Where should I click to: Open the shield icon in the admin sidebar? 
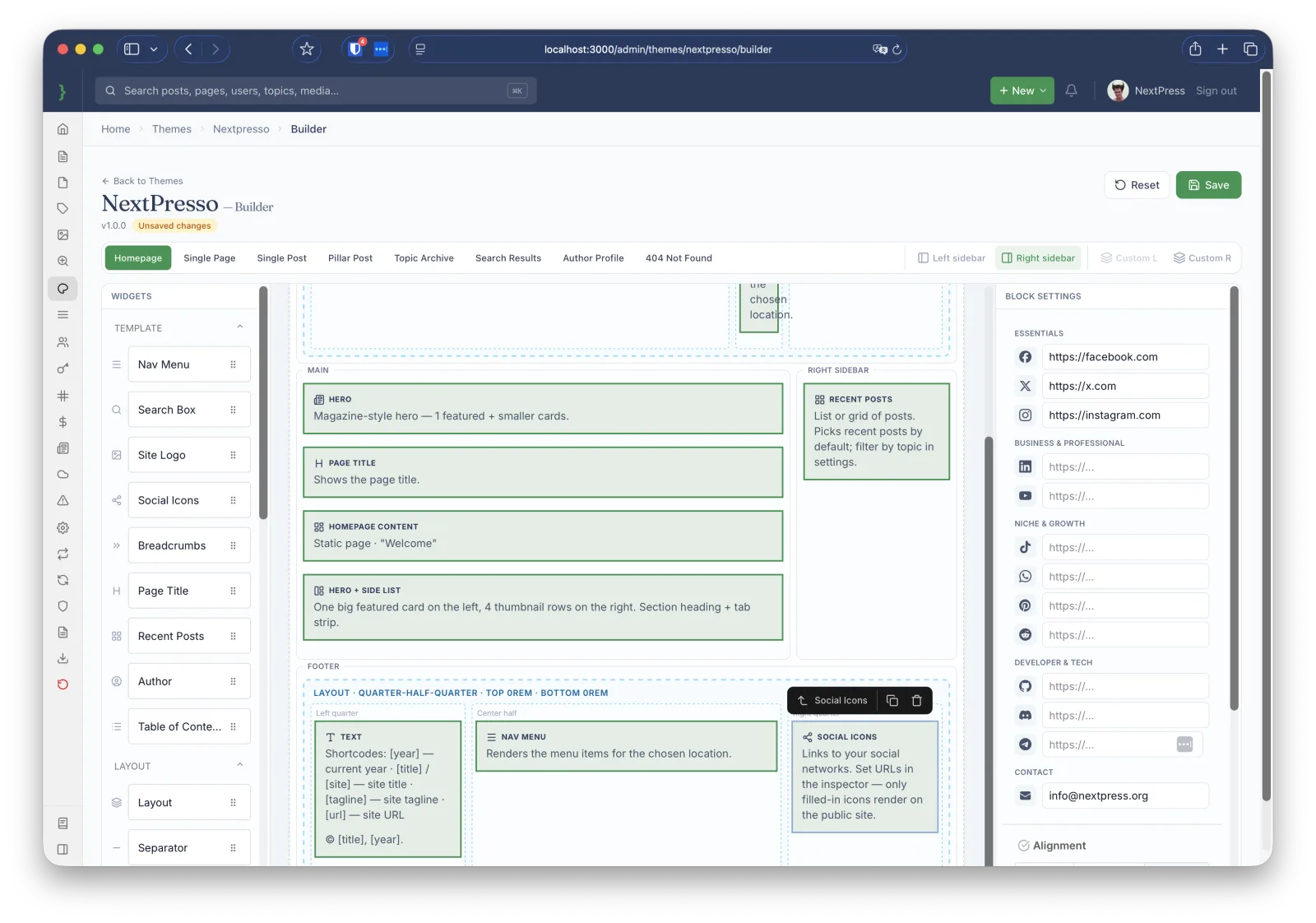click(x=63, y=606)
